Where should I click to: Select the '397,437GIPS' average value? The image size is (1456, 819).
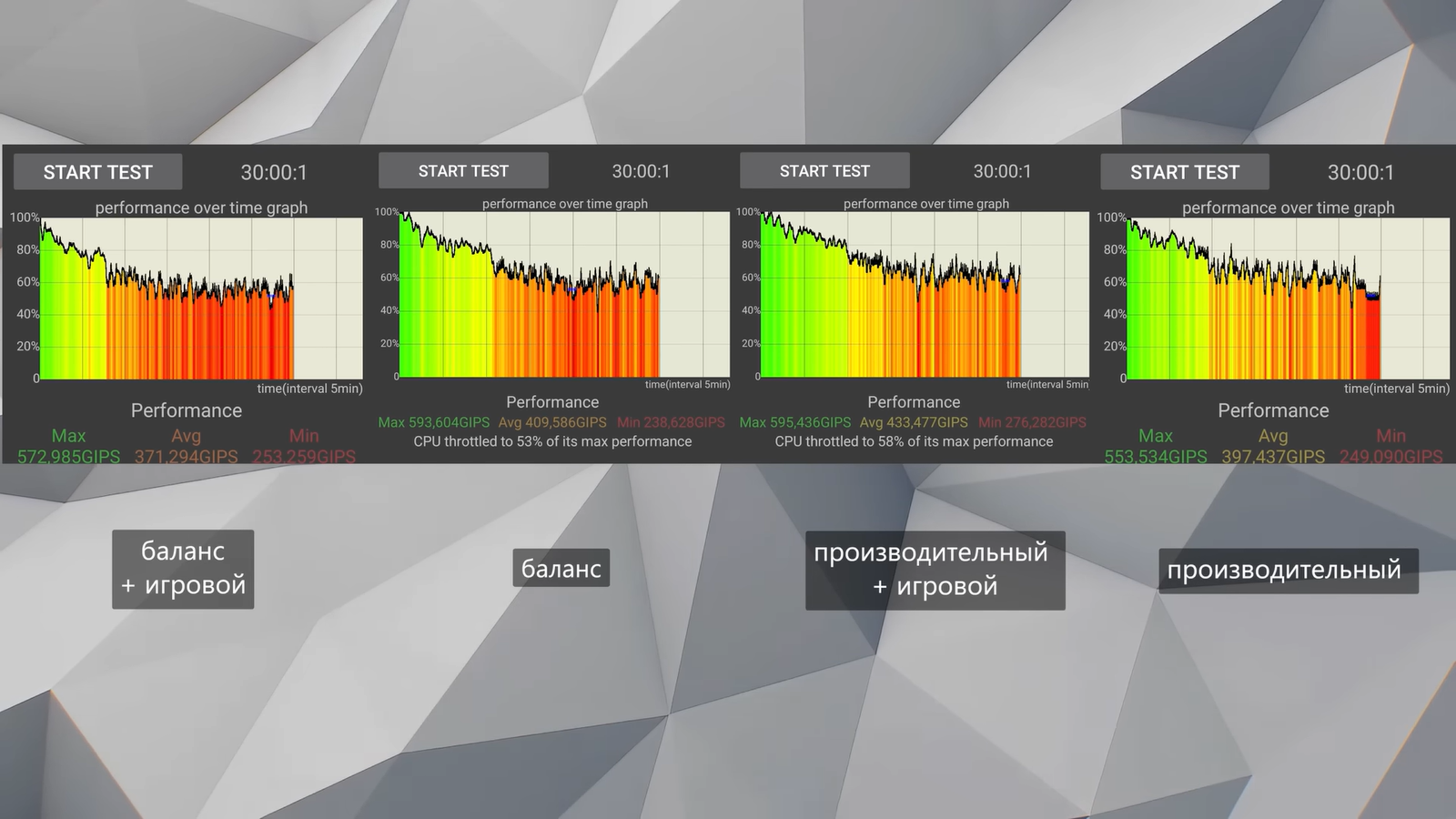coord(1273,456)
